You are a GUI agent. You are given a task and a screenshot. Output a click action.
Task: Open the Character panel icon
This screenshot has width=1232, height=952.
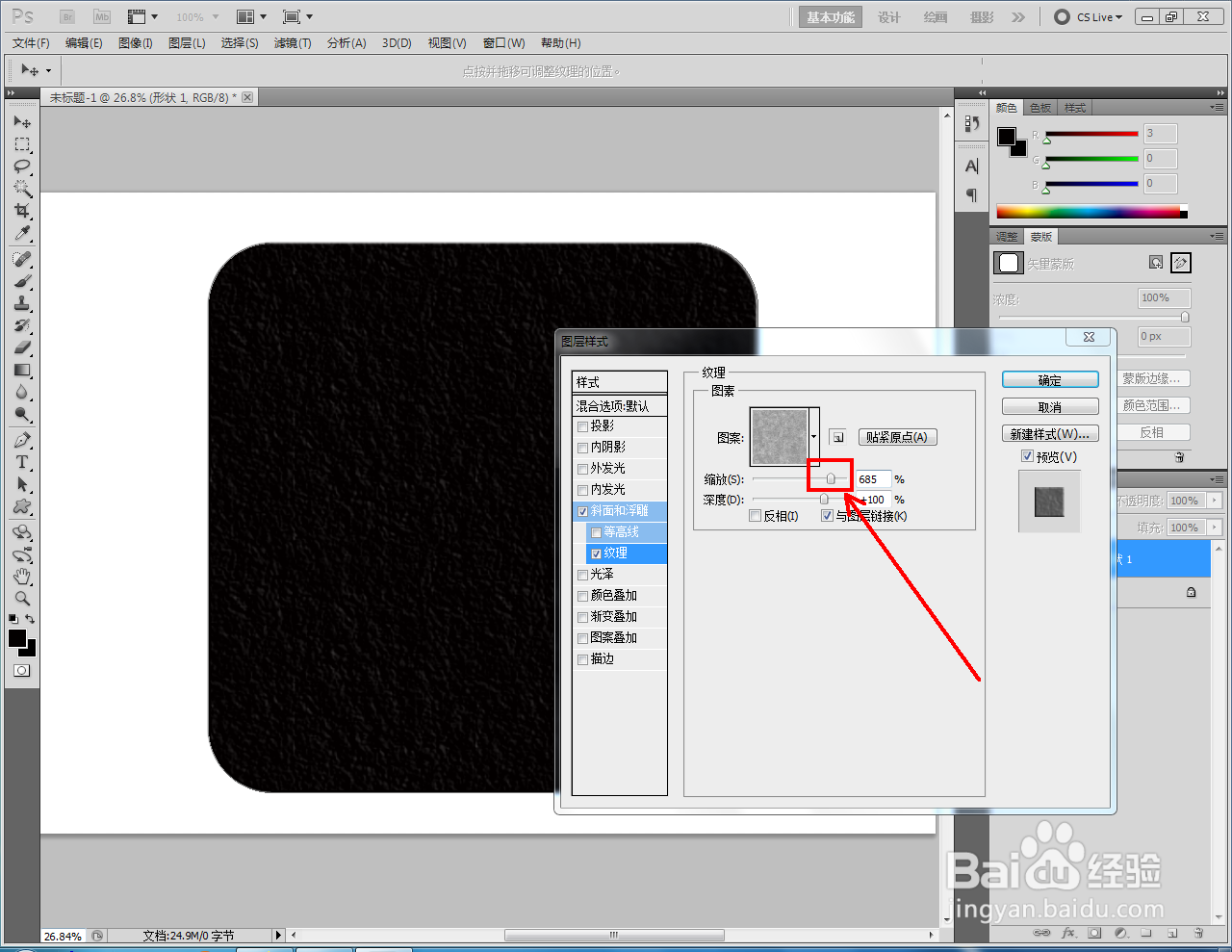point(971,166)
